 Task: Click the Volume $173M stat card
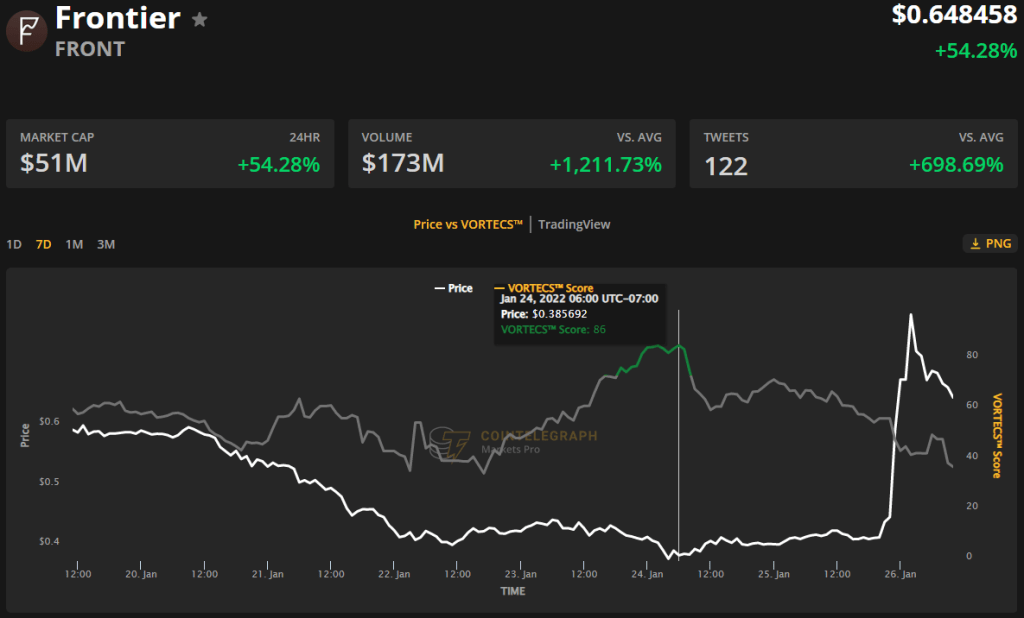click(x=511, y=153)
